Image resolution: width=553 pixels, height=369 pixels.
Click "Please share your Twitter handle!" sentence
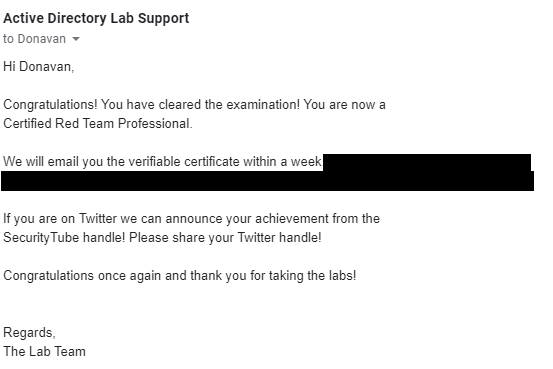(x=225, y=237)
